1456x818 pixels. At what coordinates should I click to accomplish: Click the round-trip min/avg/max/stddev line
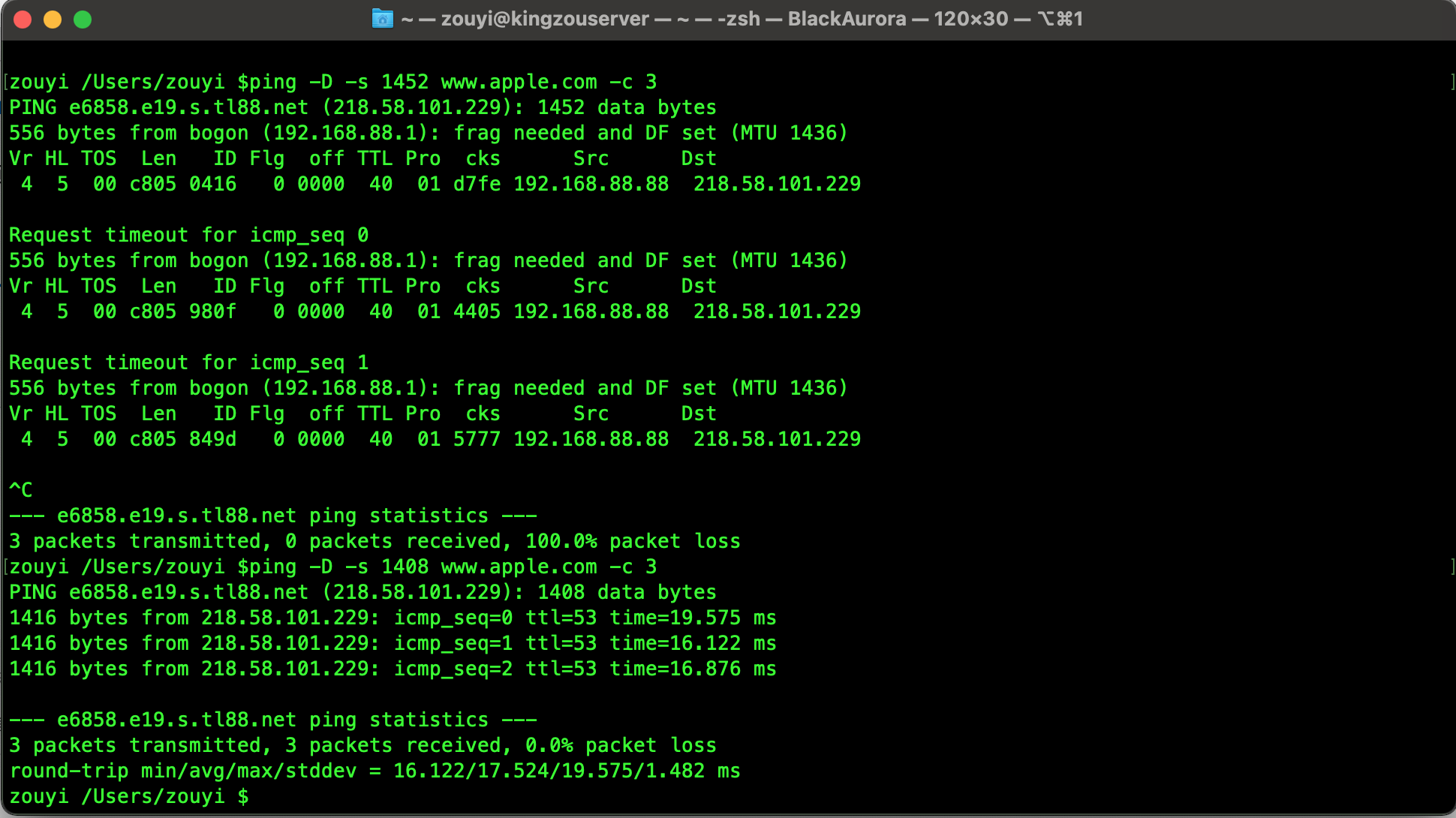[374, 771]
